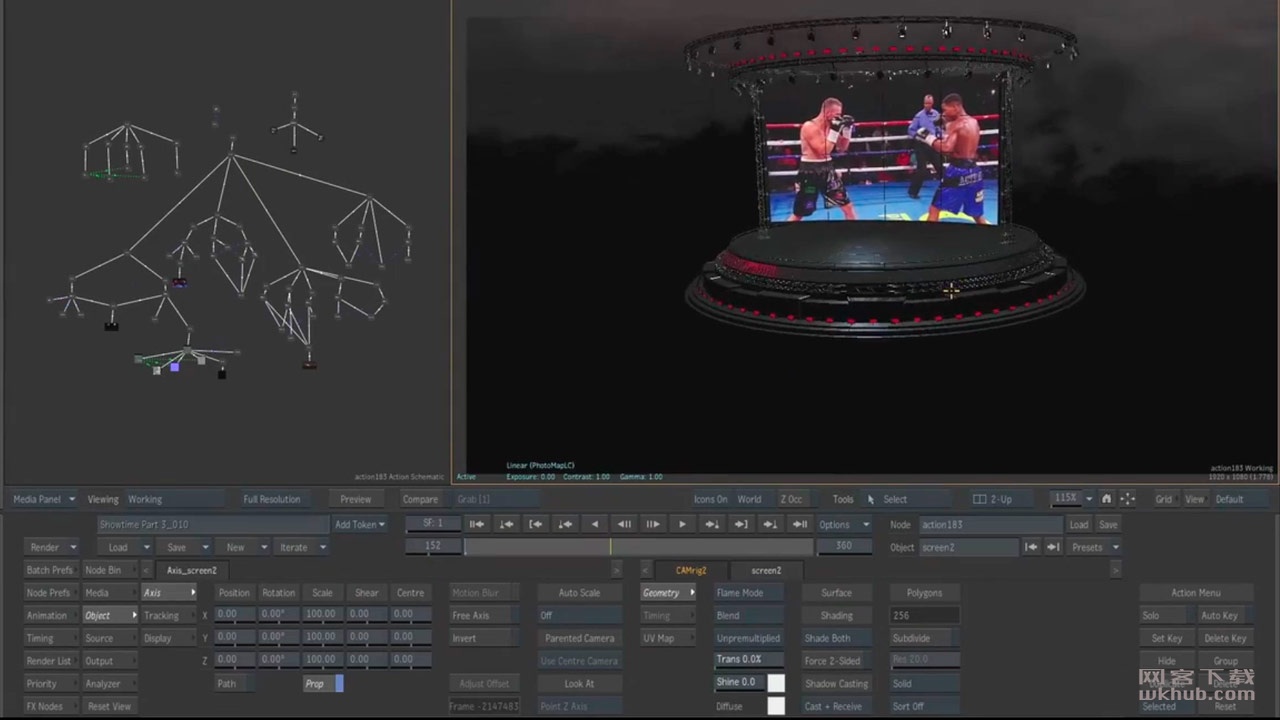
Task: Click the pan/move view crosshair icon
Action: (1127, 499)
